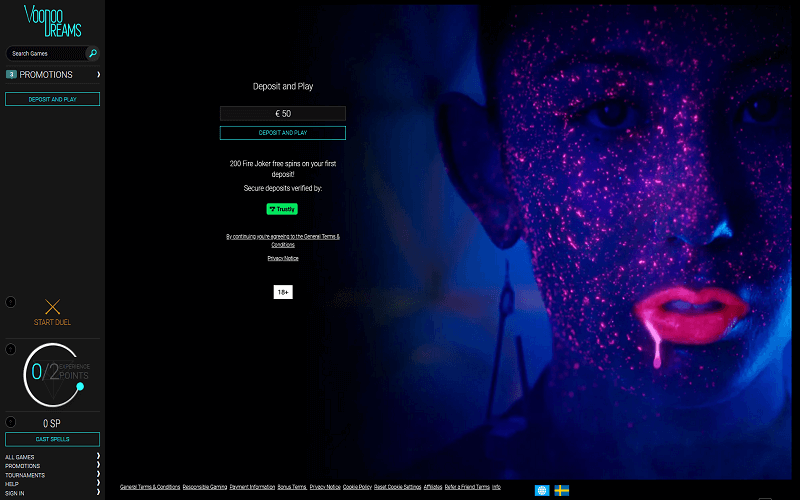
Task: Open the Privacy Notice link under Trustly
Action: pyautogui.click(x=283, y=258)
